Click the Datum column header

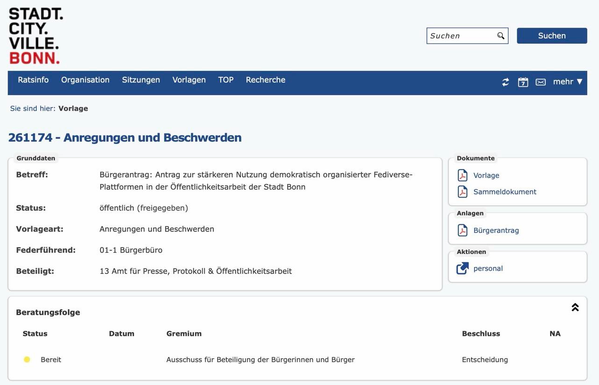(121, 333)
